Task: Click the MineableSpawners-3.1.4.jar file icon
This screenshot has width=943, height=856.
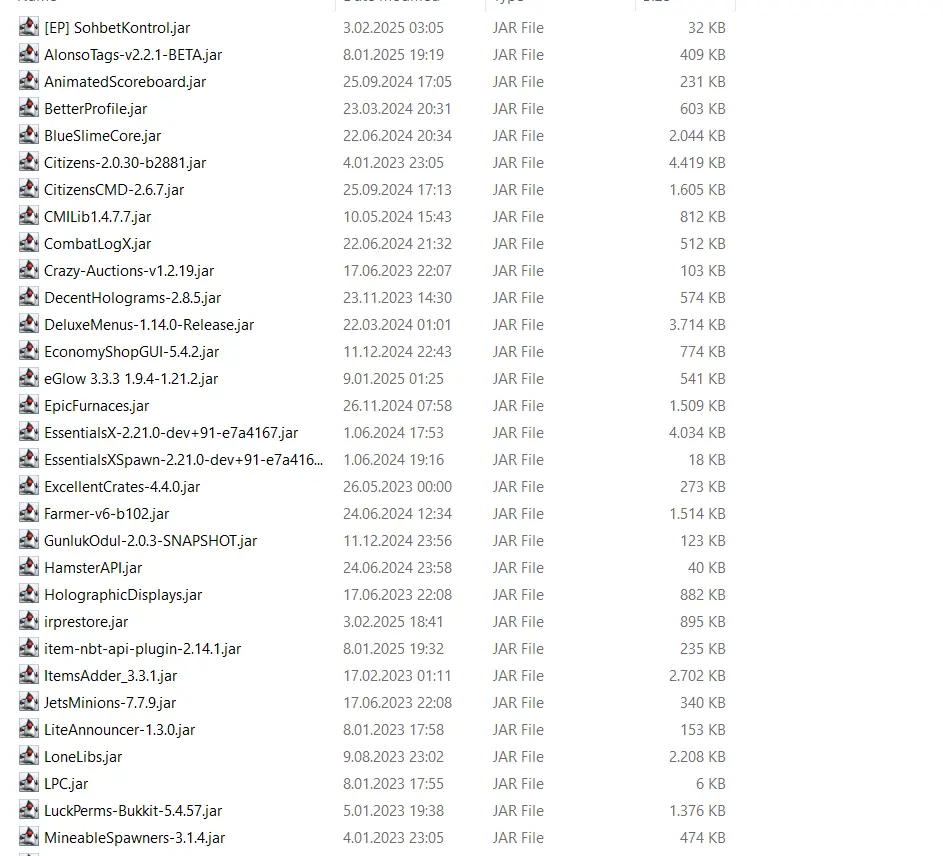Action: tap(29, 837)
